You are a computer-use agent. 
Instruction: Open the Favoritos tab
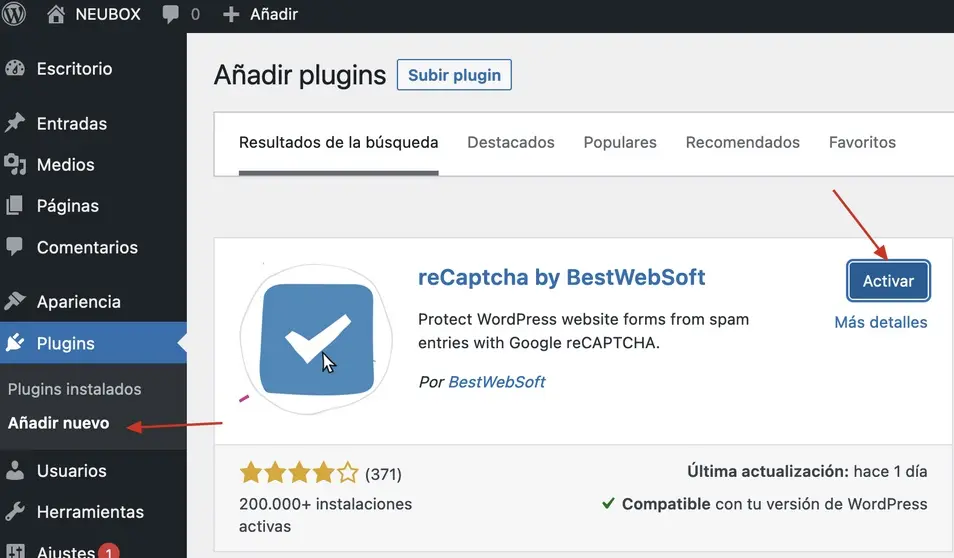[x=862, y=142]
